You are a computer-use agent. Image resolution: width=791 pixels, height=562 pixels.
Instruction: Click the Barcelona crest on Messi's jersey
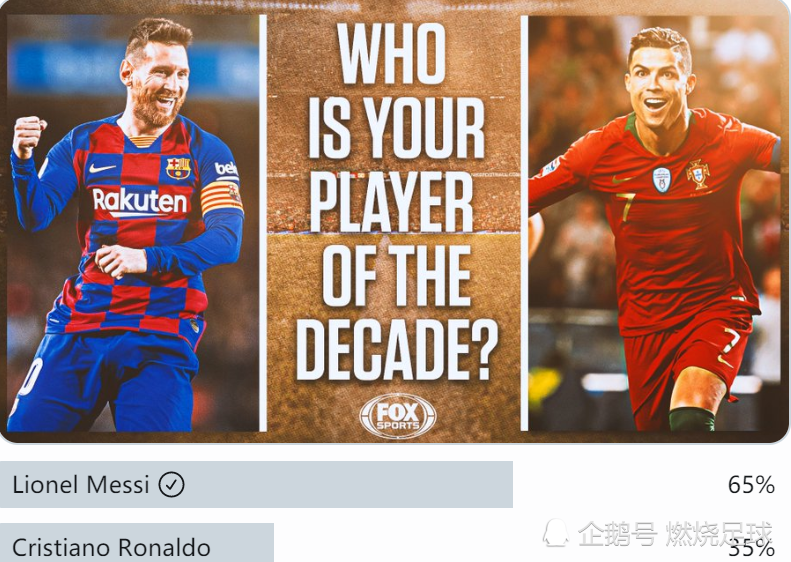pyautogui.click(x=179, y=168)
